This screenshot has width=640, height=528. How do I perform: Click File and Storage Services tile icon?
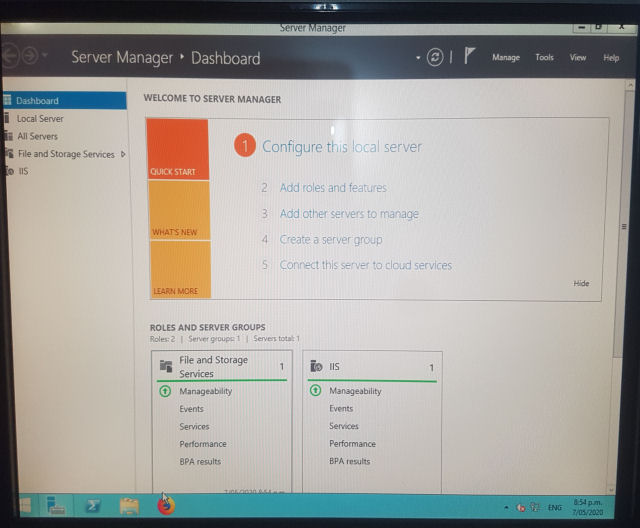(x=166, y=366)
